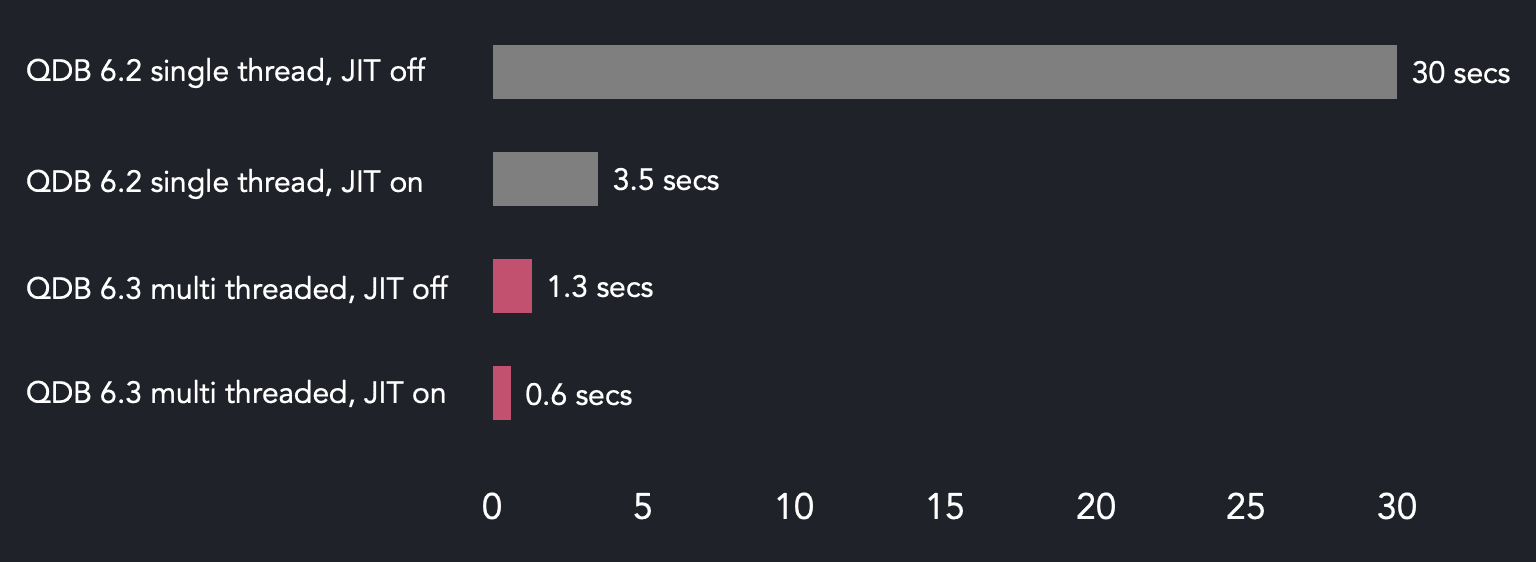This screenshot has height=562, width=1536.
Task: Click the longest gray 30 secs bar
Action: point(944,72)
